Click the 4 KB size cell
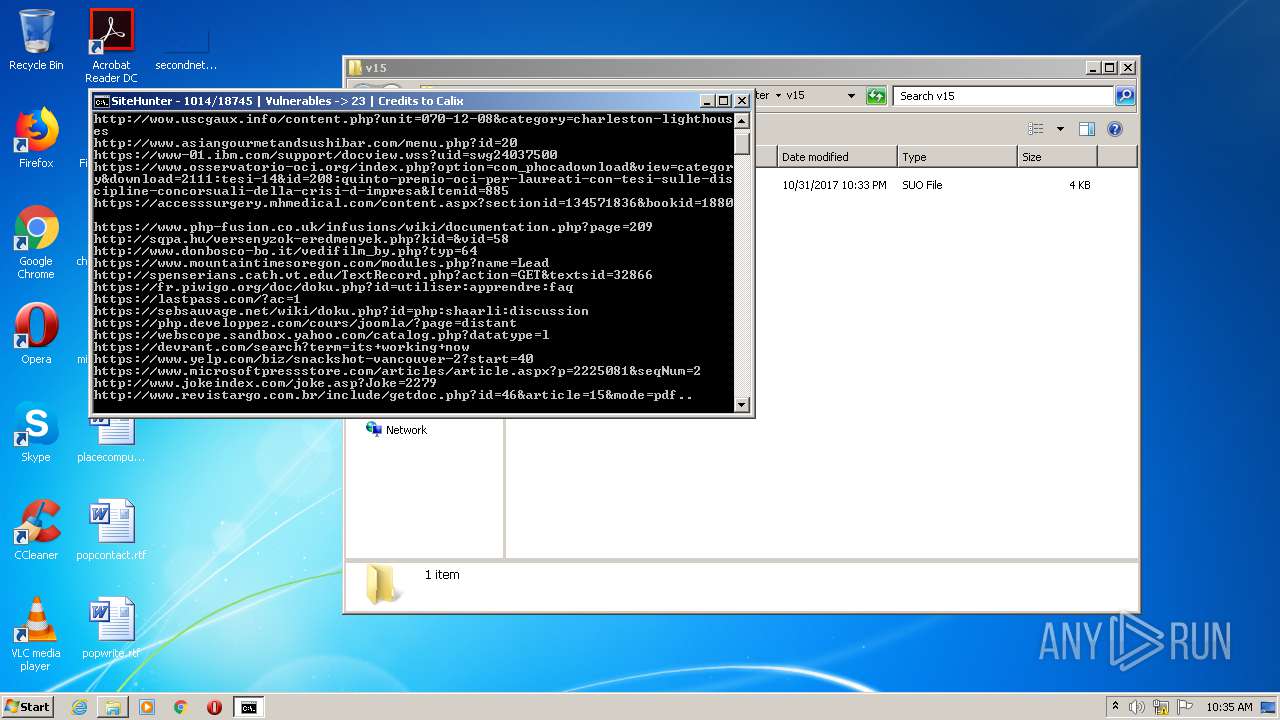The width and height of the screenshot is (1280, 720). point(1079,185)
